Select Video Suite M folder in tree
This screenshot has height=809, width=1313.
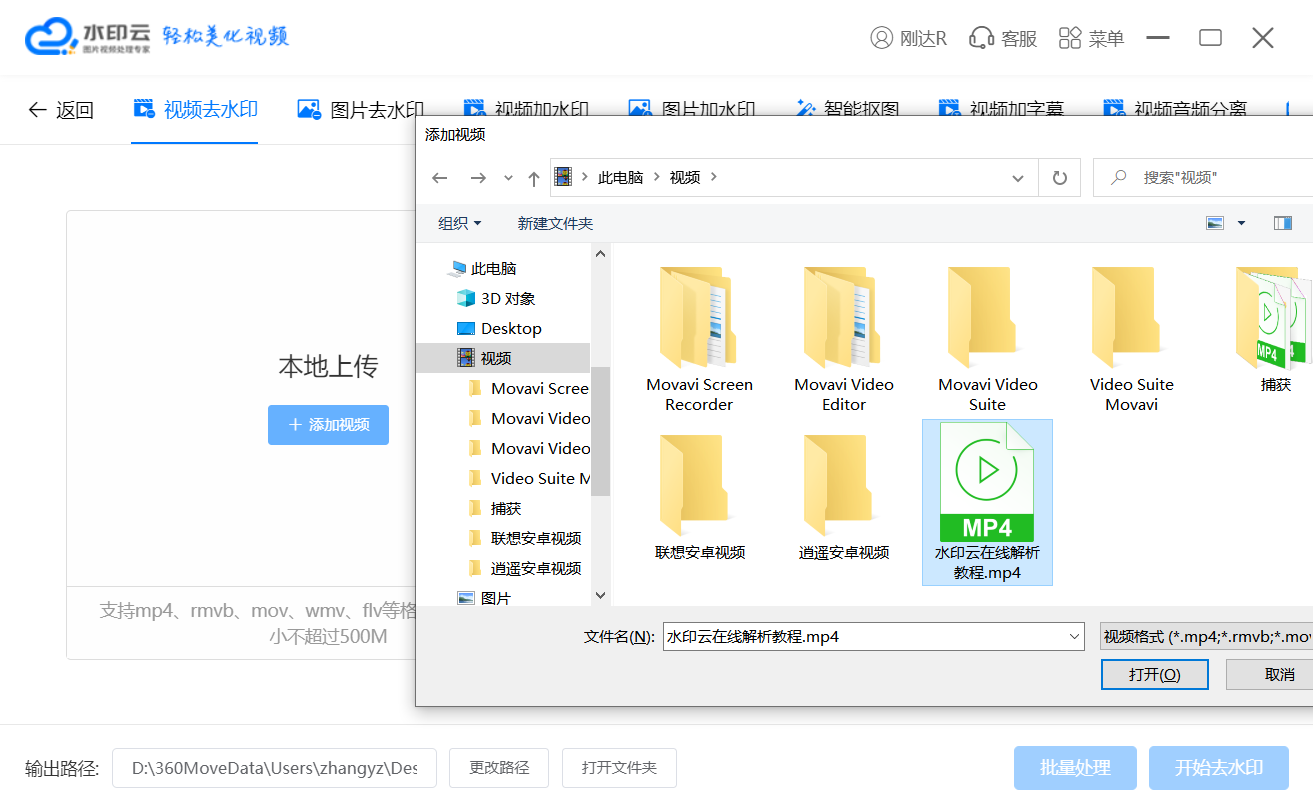coord(529,478)
